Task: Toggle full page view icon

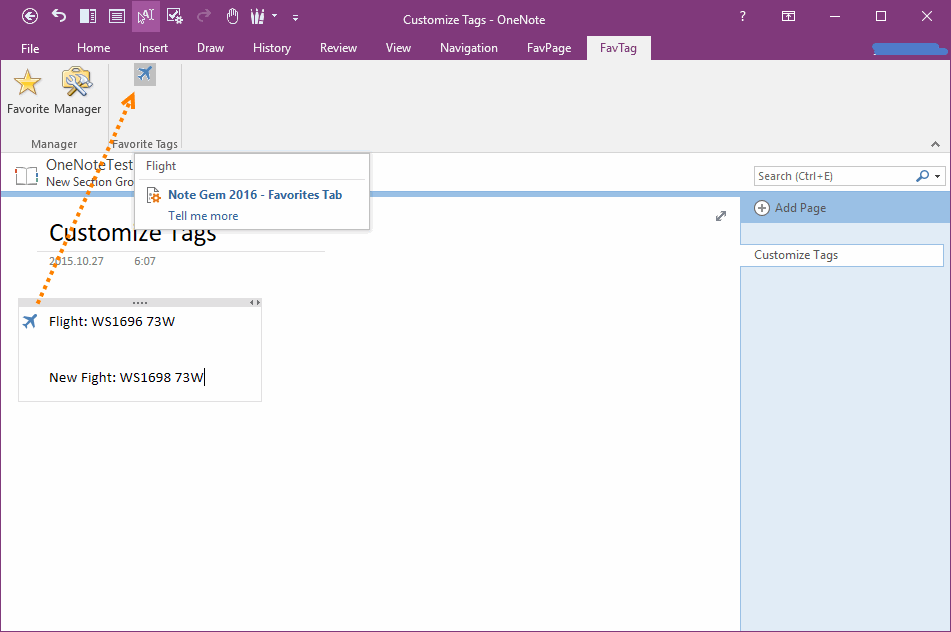Action: pos(117,16)
